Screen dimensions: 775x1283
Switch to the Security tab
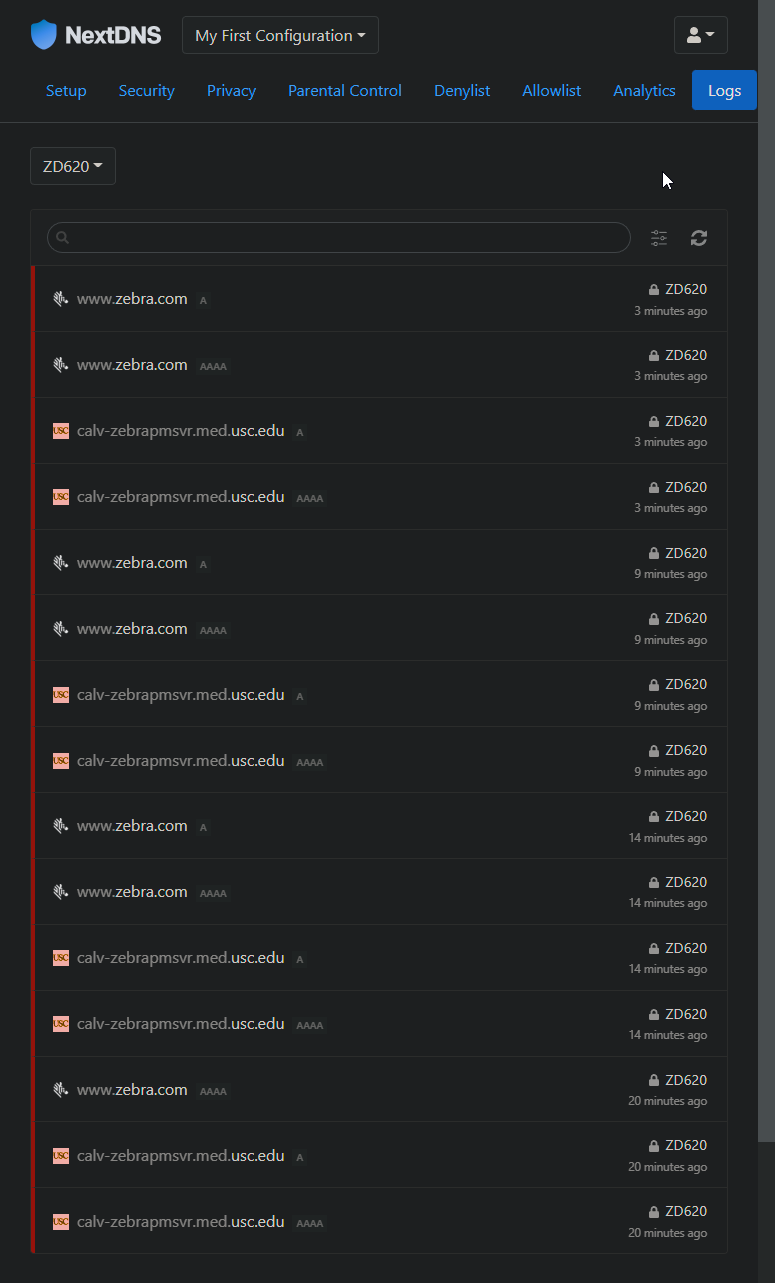[x=147, y=91]
